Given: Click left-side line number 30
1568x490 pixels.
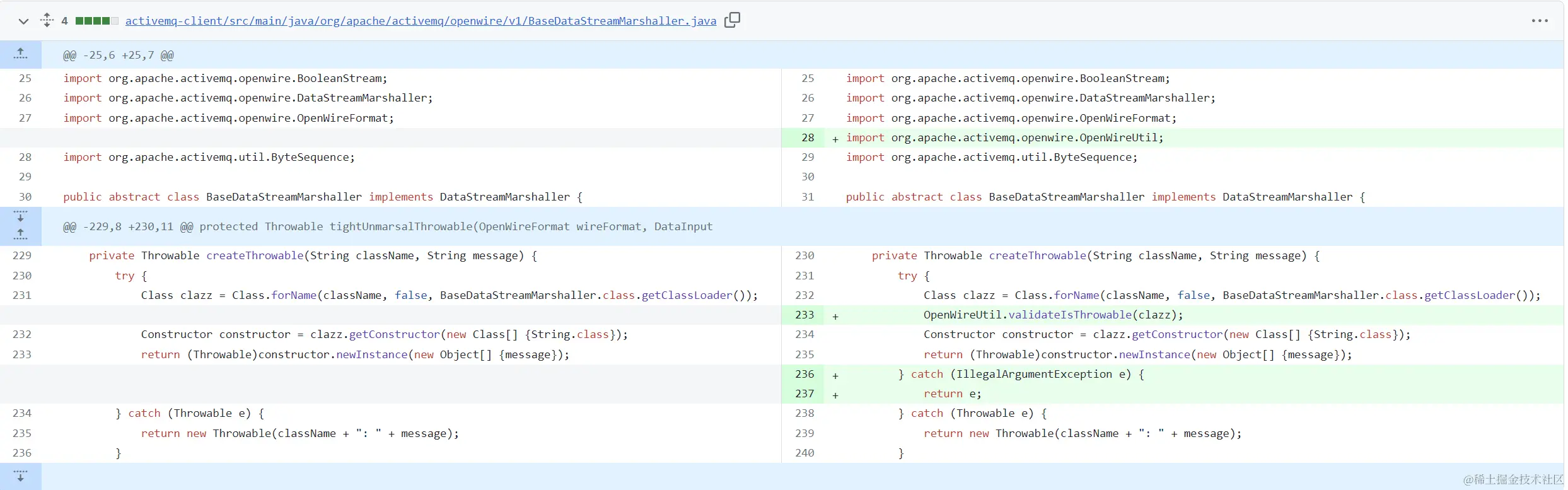Looking at the screenshot, I should pos(25,197).
